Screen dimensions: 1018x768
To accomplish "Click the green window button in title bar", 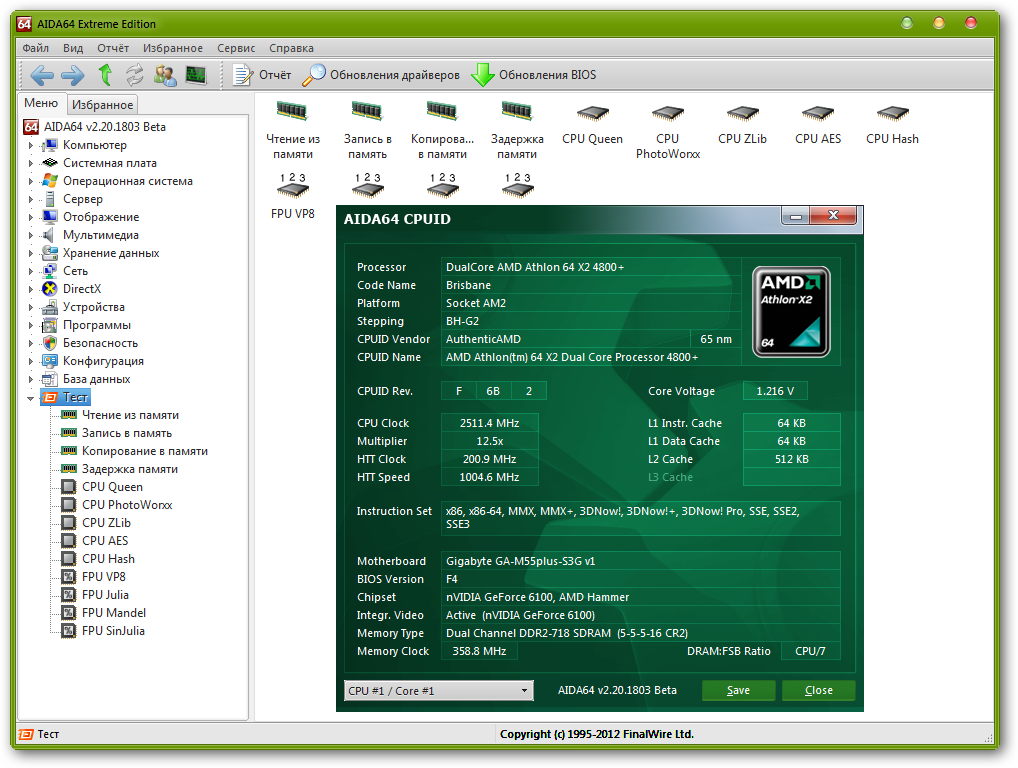I will 907,23.
